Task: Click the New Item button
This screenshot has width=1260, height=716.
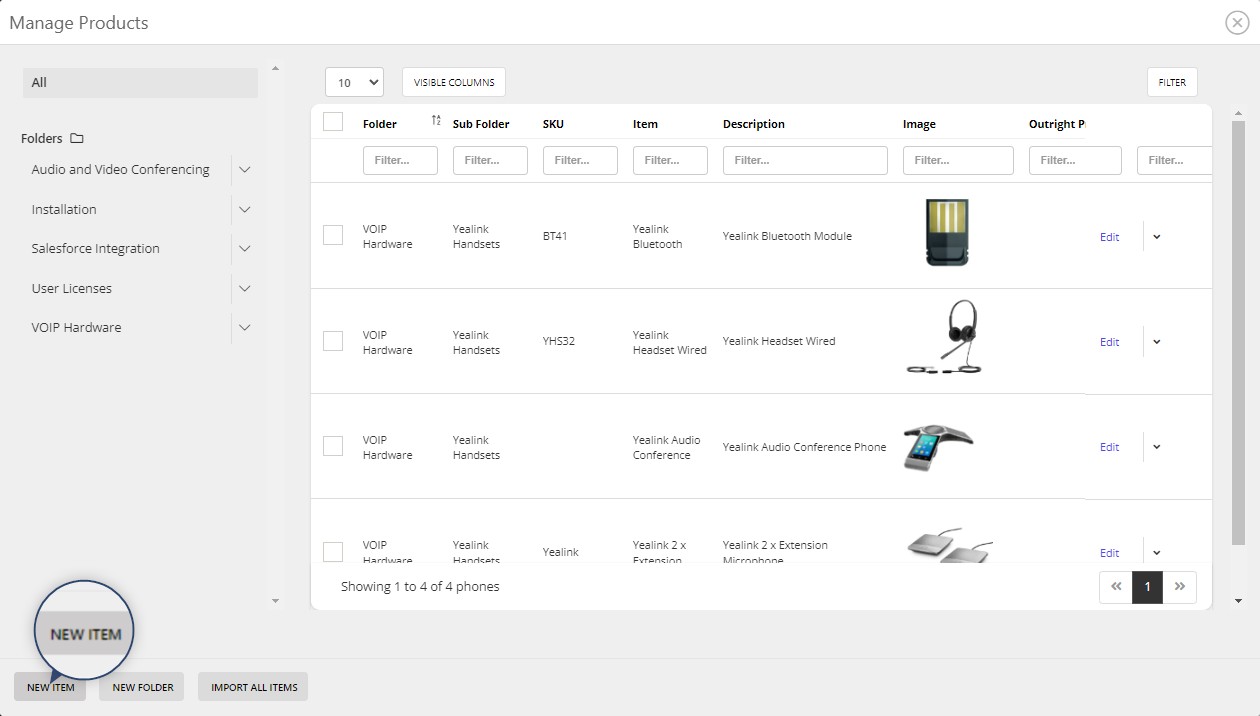Action: [x=49, y=687]
